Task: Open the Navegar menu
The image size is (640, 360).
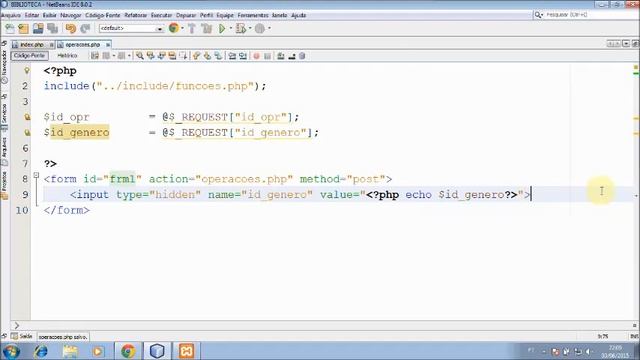Action: click(x=71, y=15)
